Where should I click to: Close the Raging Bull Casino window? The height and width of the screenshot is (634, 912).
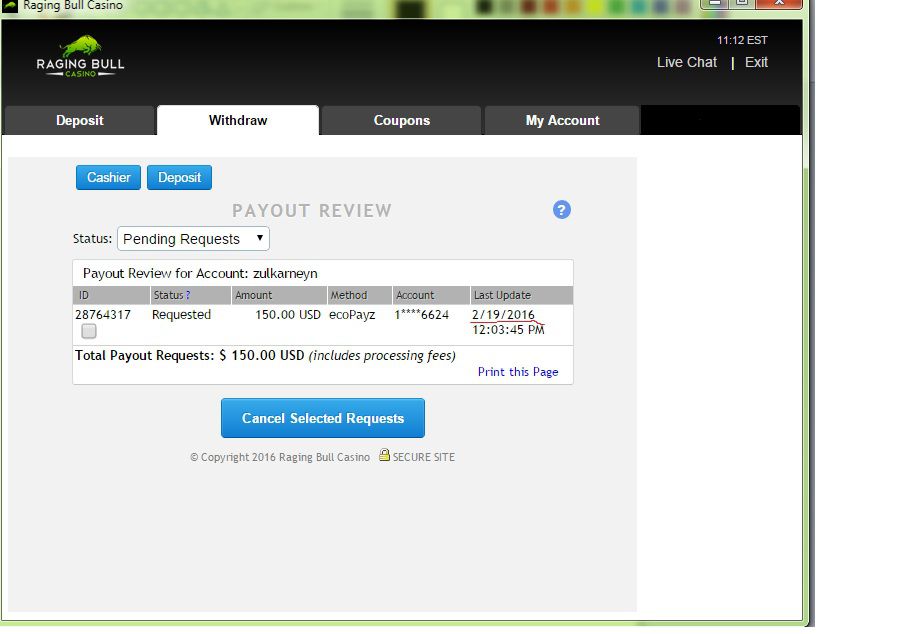[x=779, y=3]
